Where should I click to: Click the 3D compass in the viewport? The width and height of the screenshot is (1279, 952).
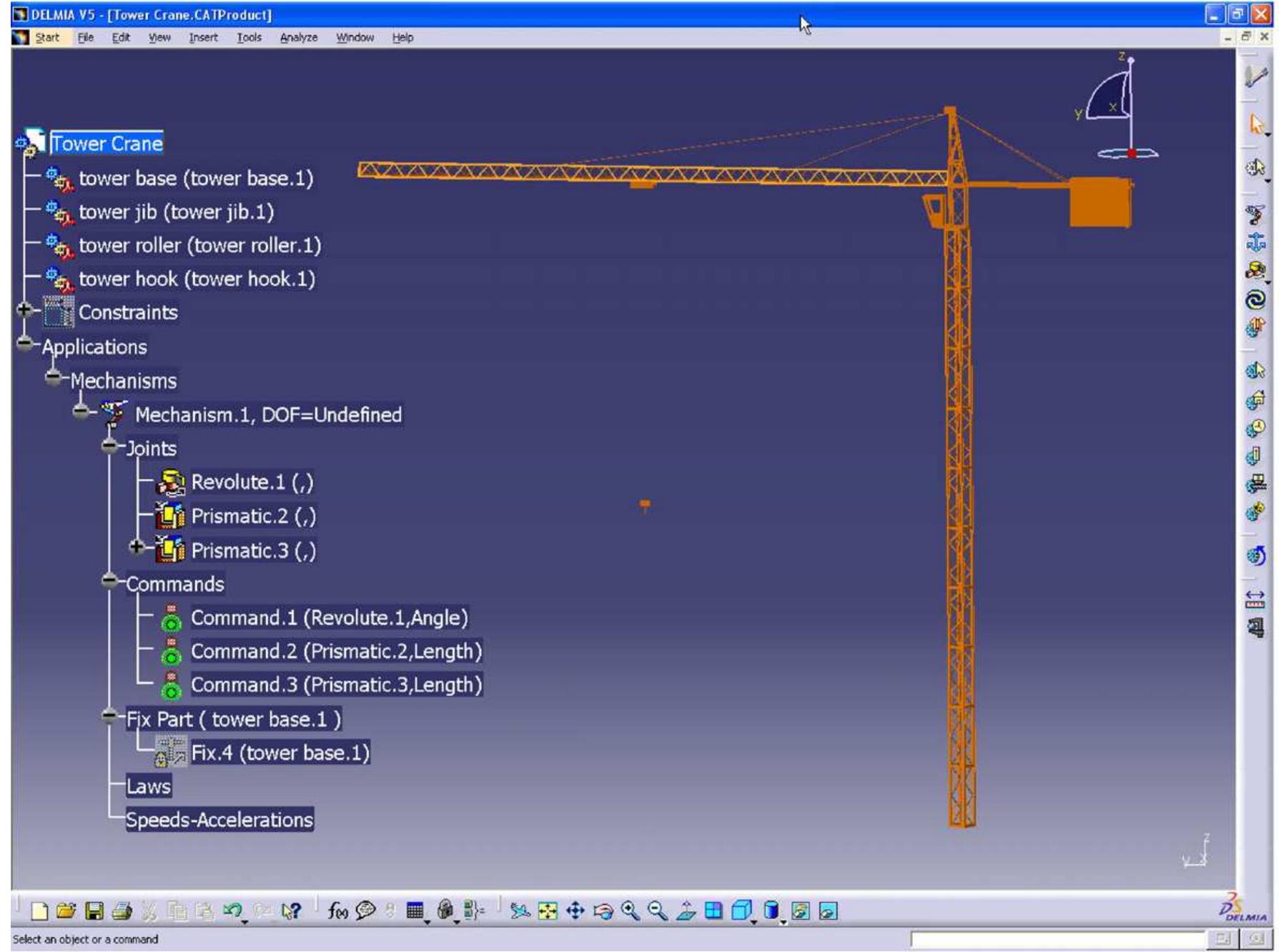[x=1117, y=107]
